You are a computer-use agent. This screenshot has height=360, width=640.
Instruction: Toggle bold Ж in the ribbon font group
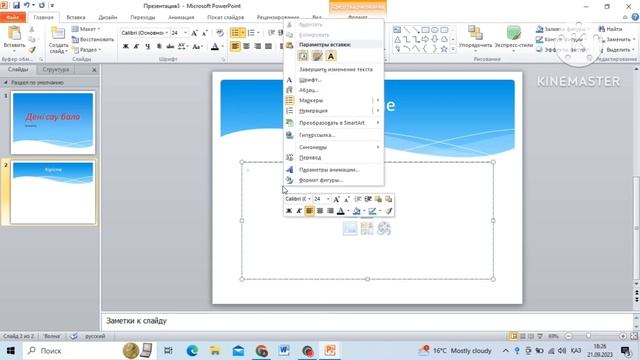pyautogui.click(x=126, y=47)
